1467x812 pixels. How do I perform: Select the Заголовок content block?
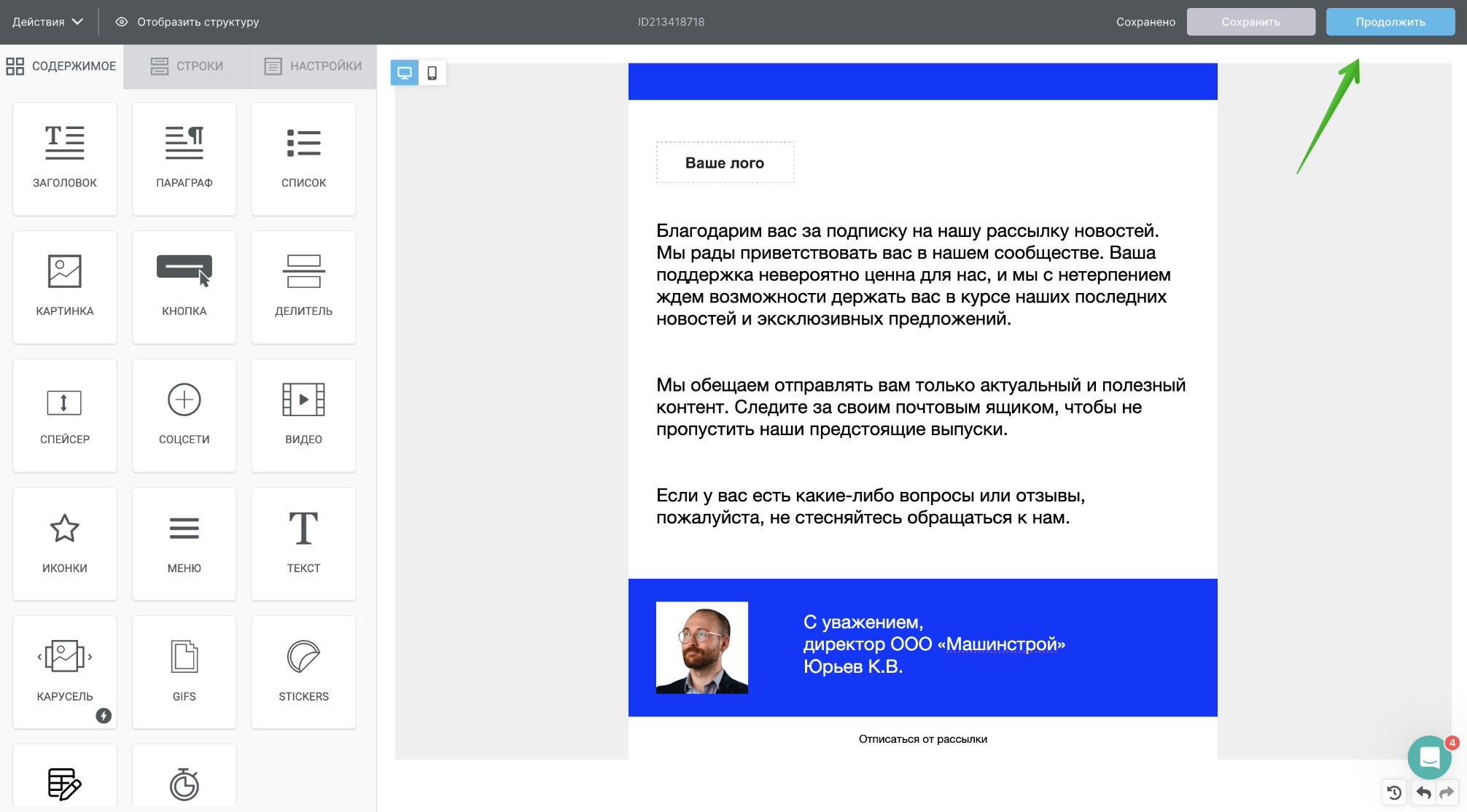tap(65, 159)
